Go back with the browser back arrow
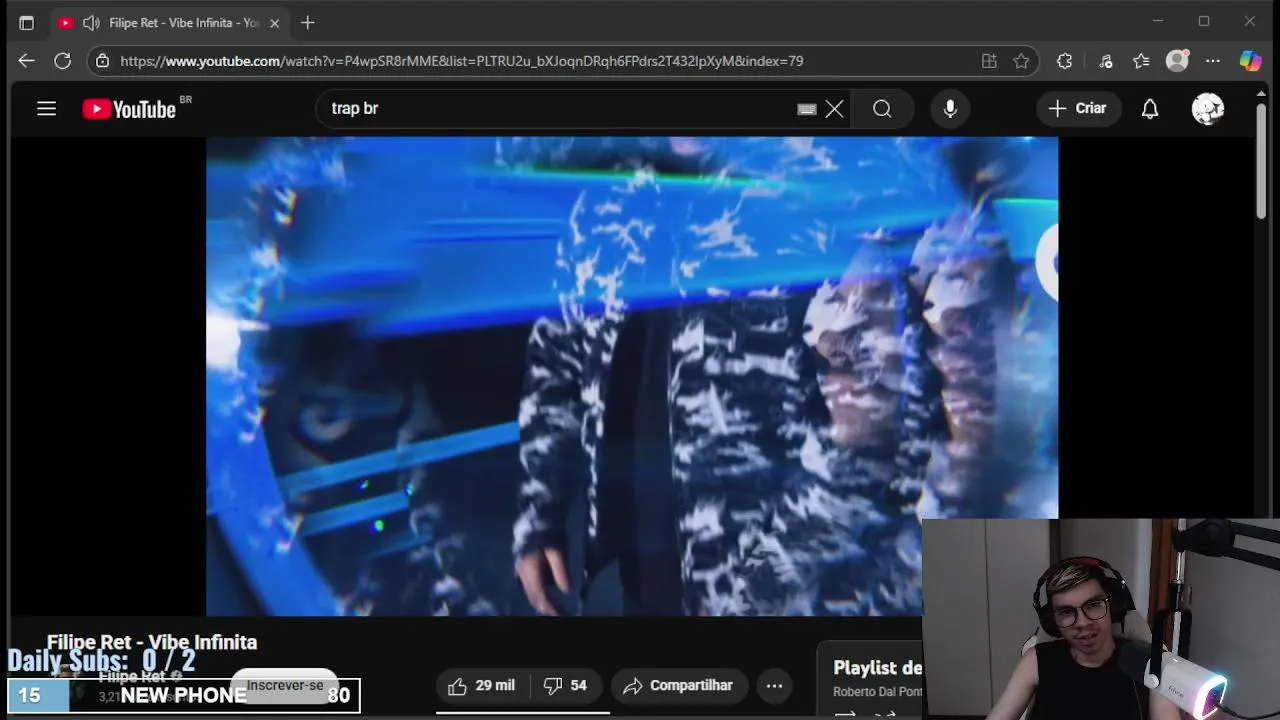 point(26,61)
